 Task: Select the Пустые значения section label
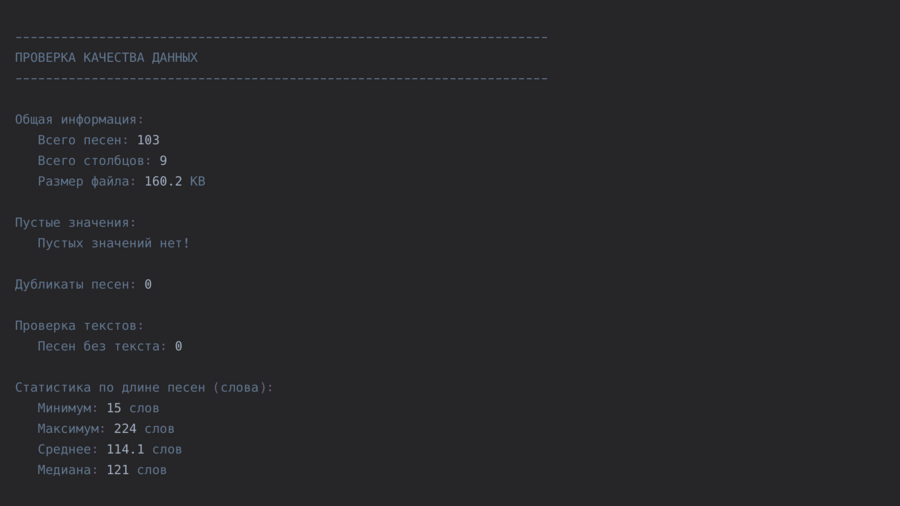(x=75, y=223)
